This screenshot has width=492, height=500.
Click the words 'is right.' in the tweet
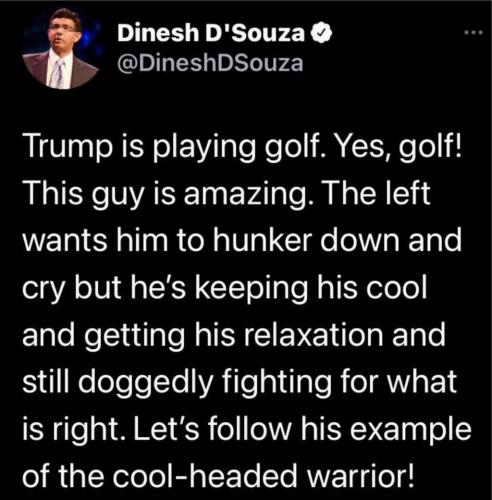tap(75, 429)
